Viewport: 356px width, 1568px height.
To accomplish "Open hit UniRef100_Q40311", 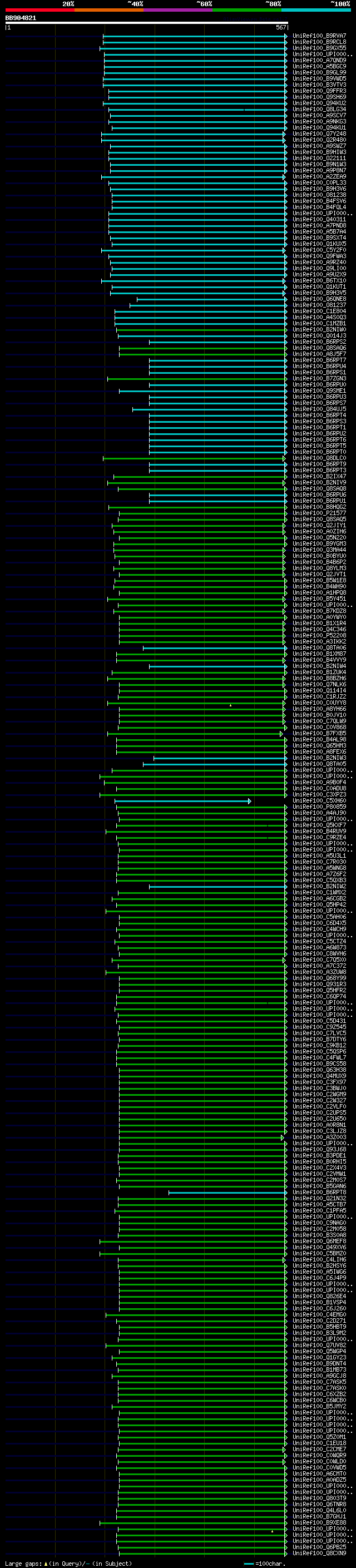I will tap(319, 220).
